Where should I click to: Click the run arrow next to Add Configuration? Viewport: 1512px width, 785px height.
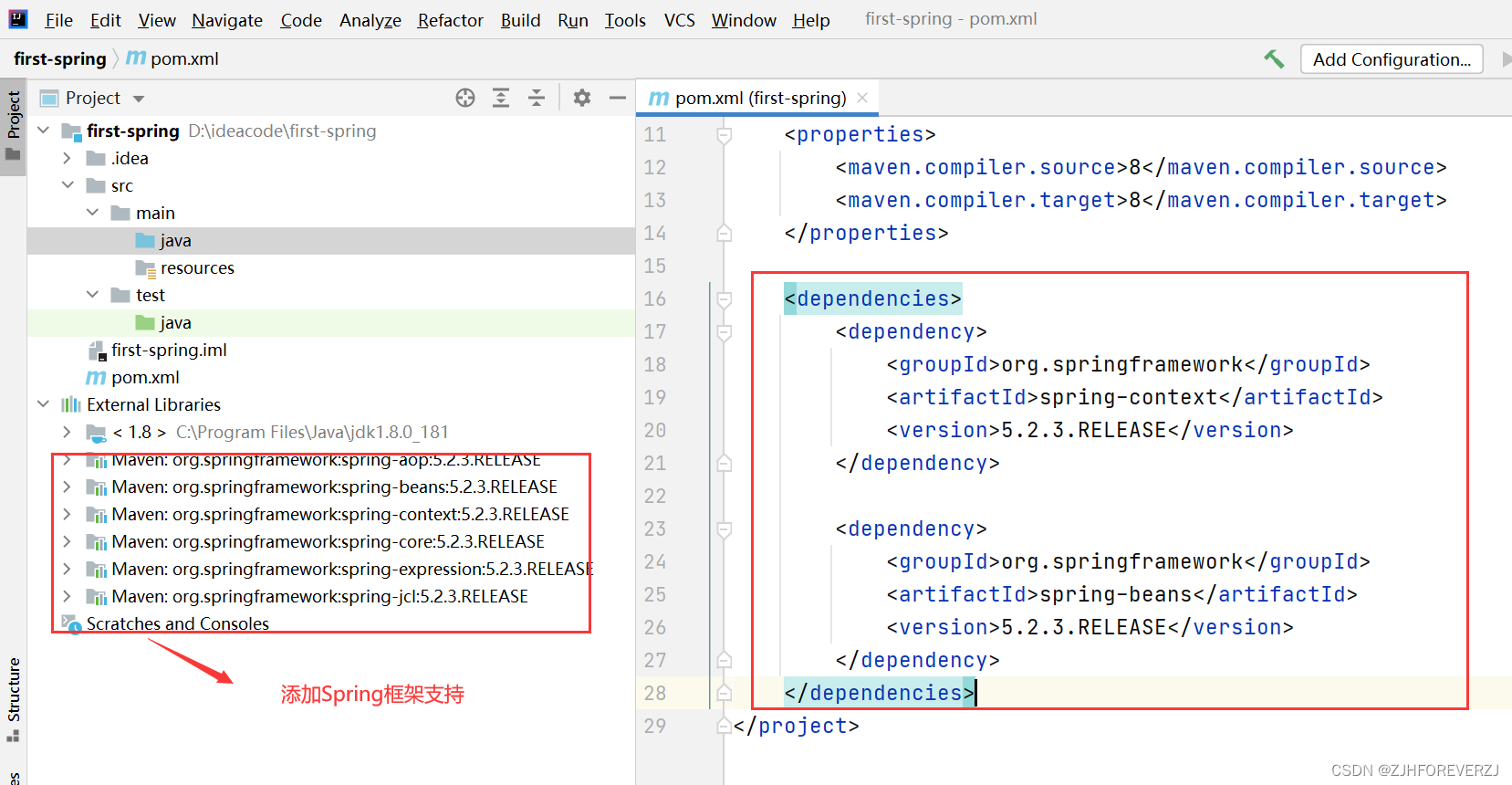coord(1506,59)
